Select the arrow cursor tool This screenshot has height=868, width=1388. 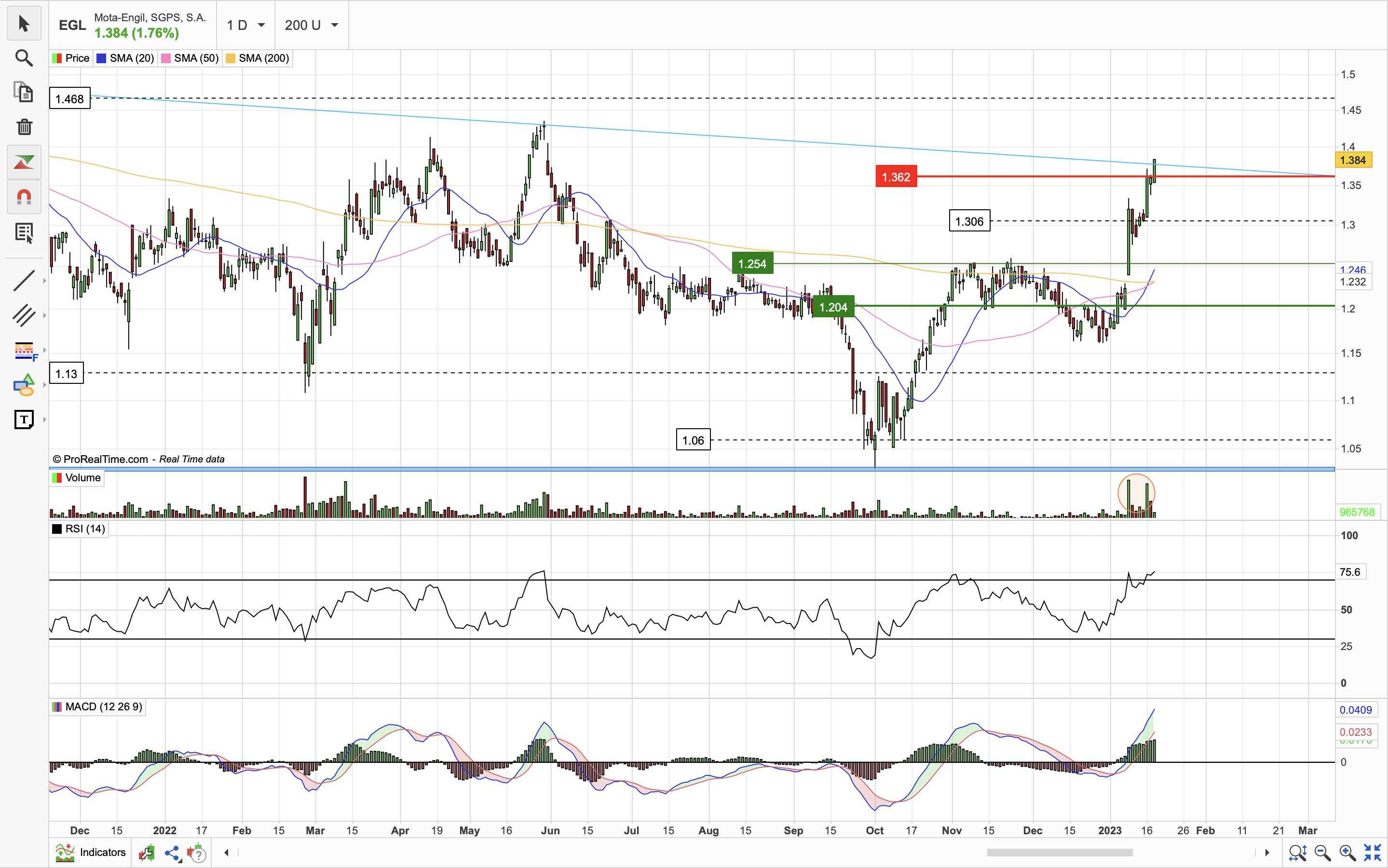24,24
